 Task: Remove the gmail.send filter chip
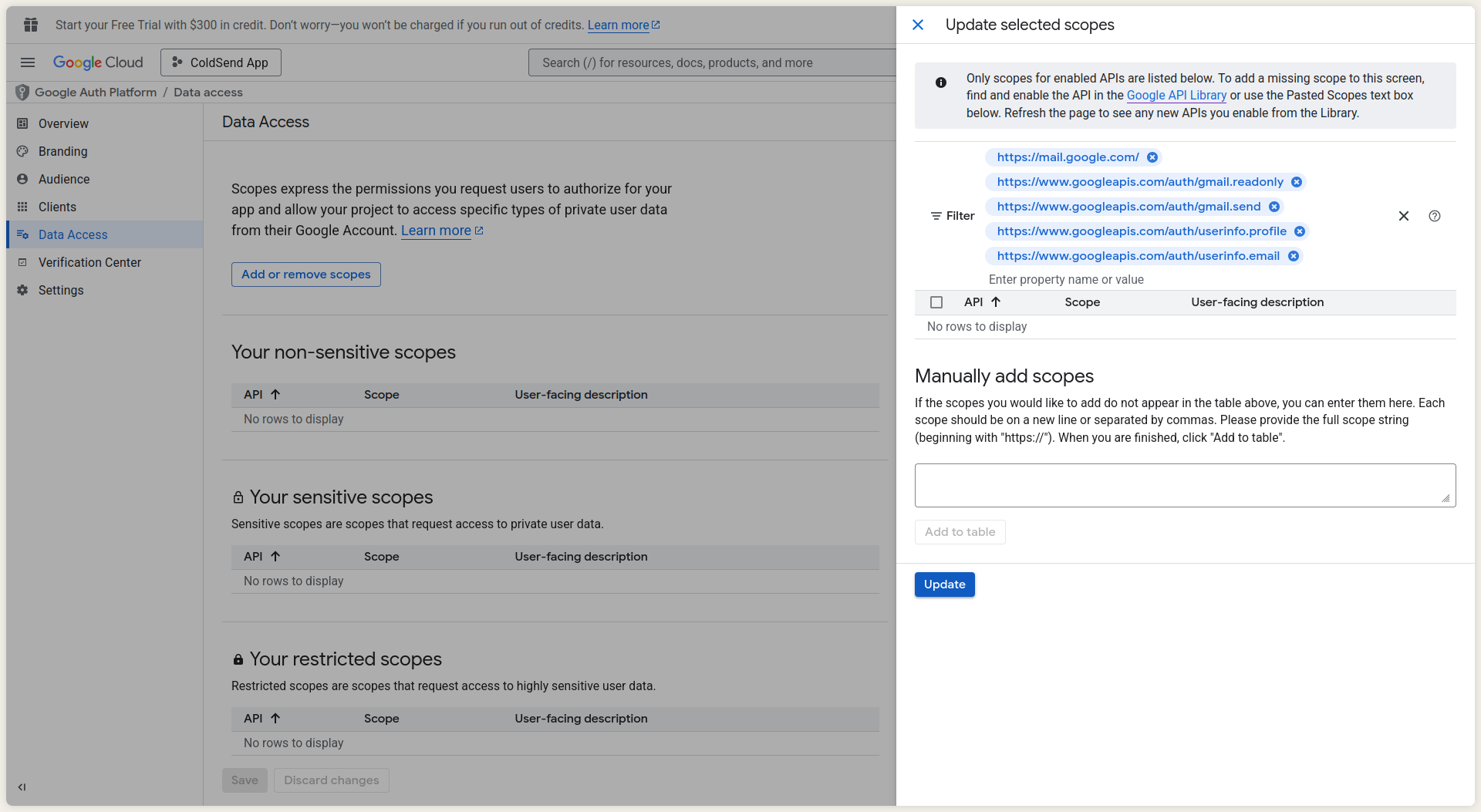1274,207
